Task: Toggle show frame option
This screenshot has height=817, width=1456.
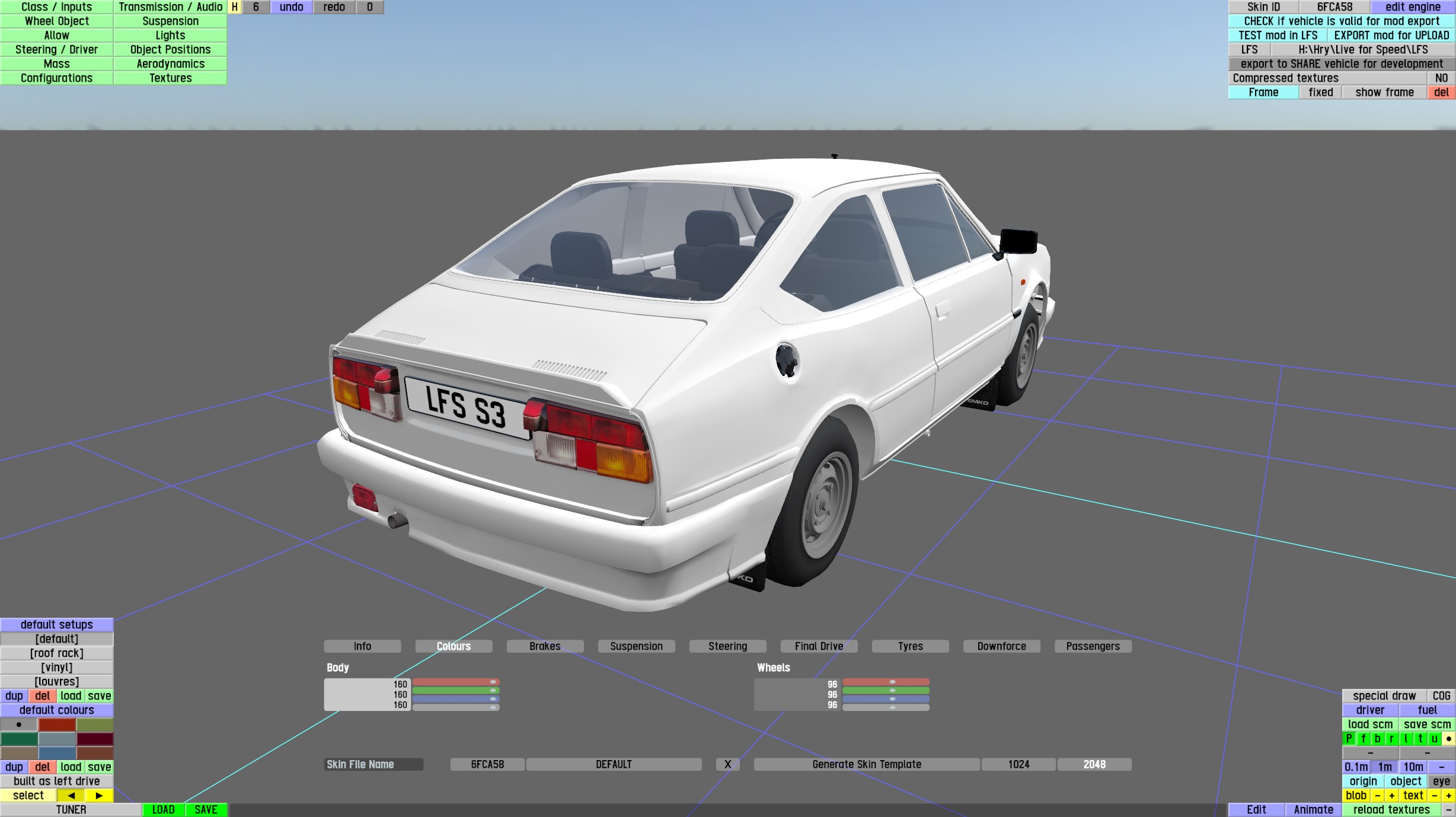Action: 1384,92
